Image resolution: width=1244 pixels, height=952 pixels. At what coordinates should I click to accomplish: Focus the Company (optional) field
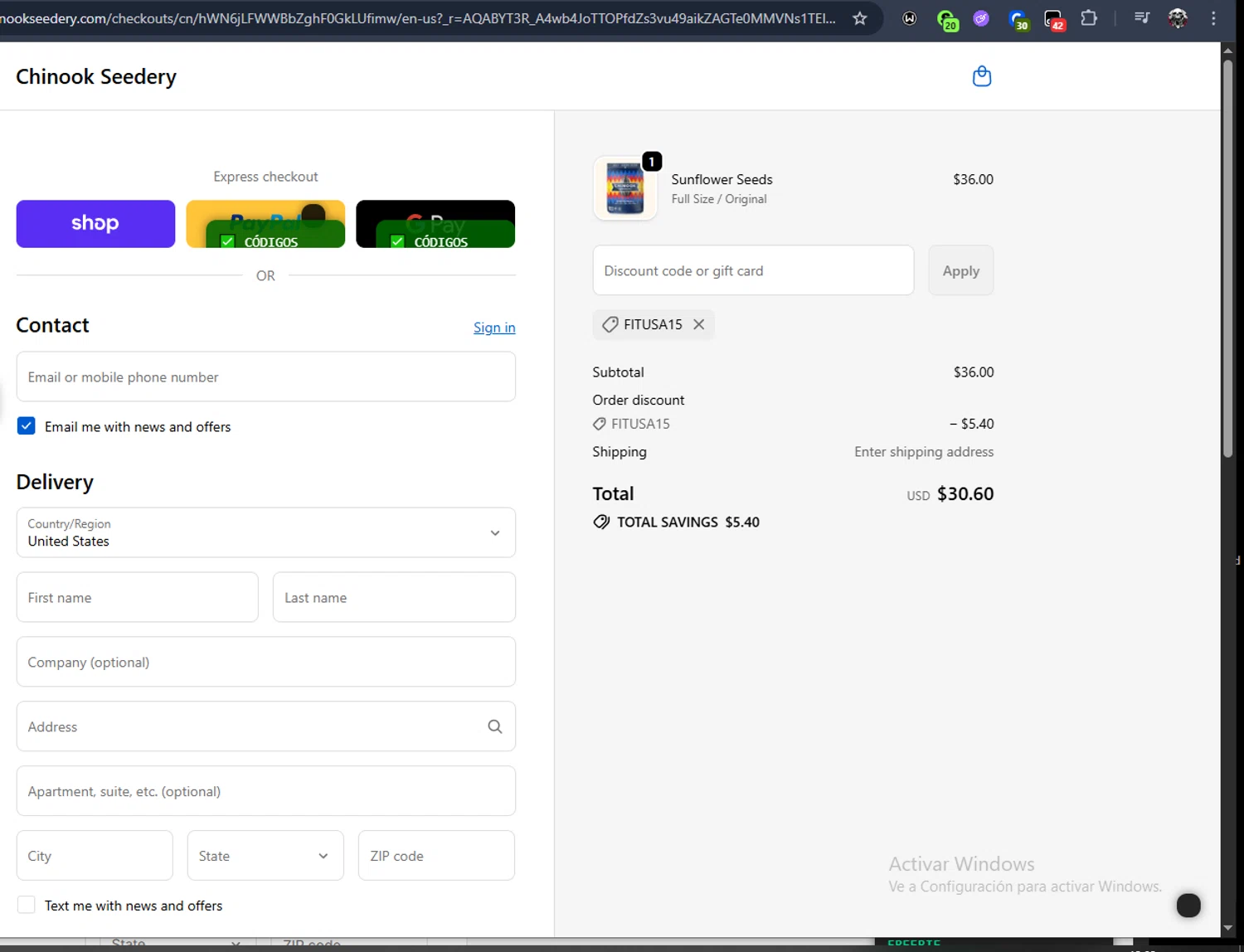tap(265, 662)
